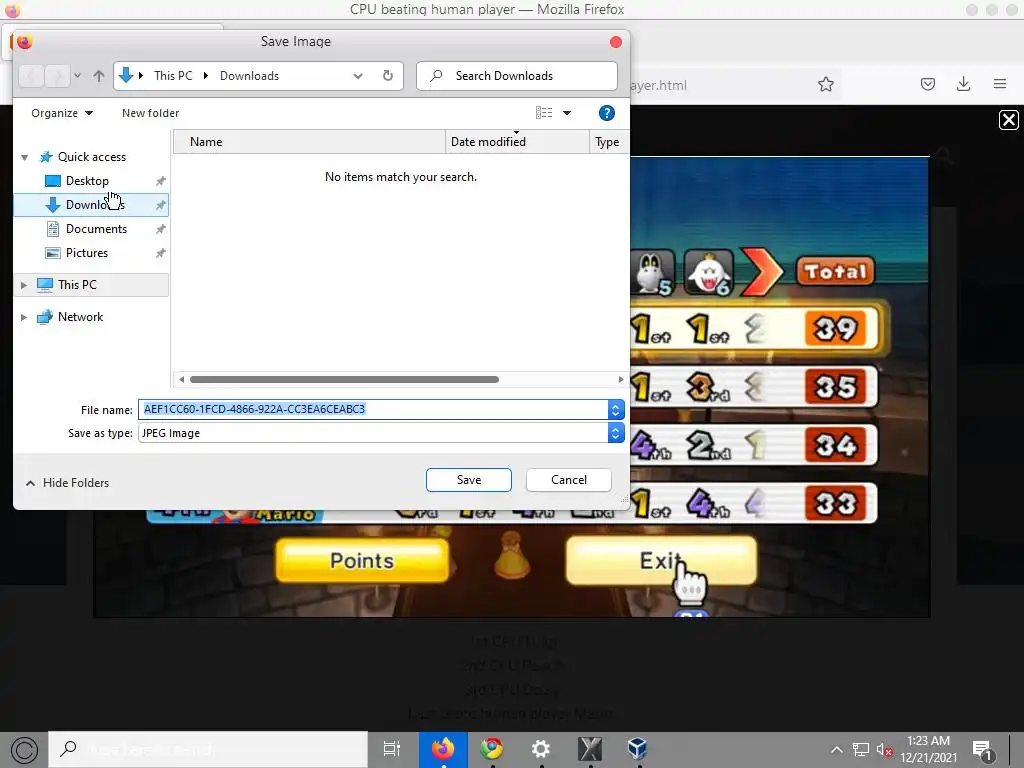Sort by Type column header
This screenshot has height=768, width=1024.
coord(609,142)
